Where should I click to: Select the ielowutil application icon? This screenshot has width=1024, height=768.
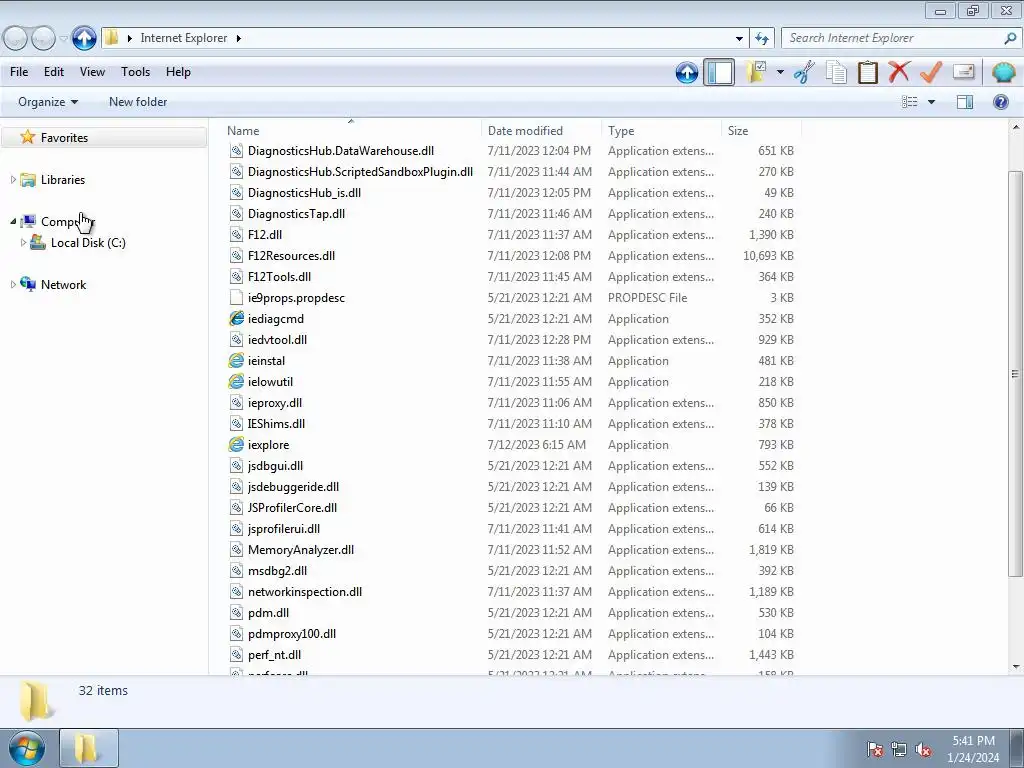236,381
